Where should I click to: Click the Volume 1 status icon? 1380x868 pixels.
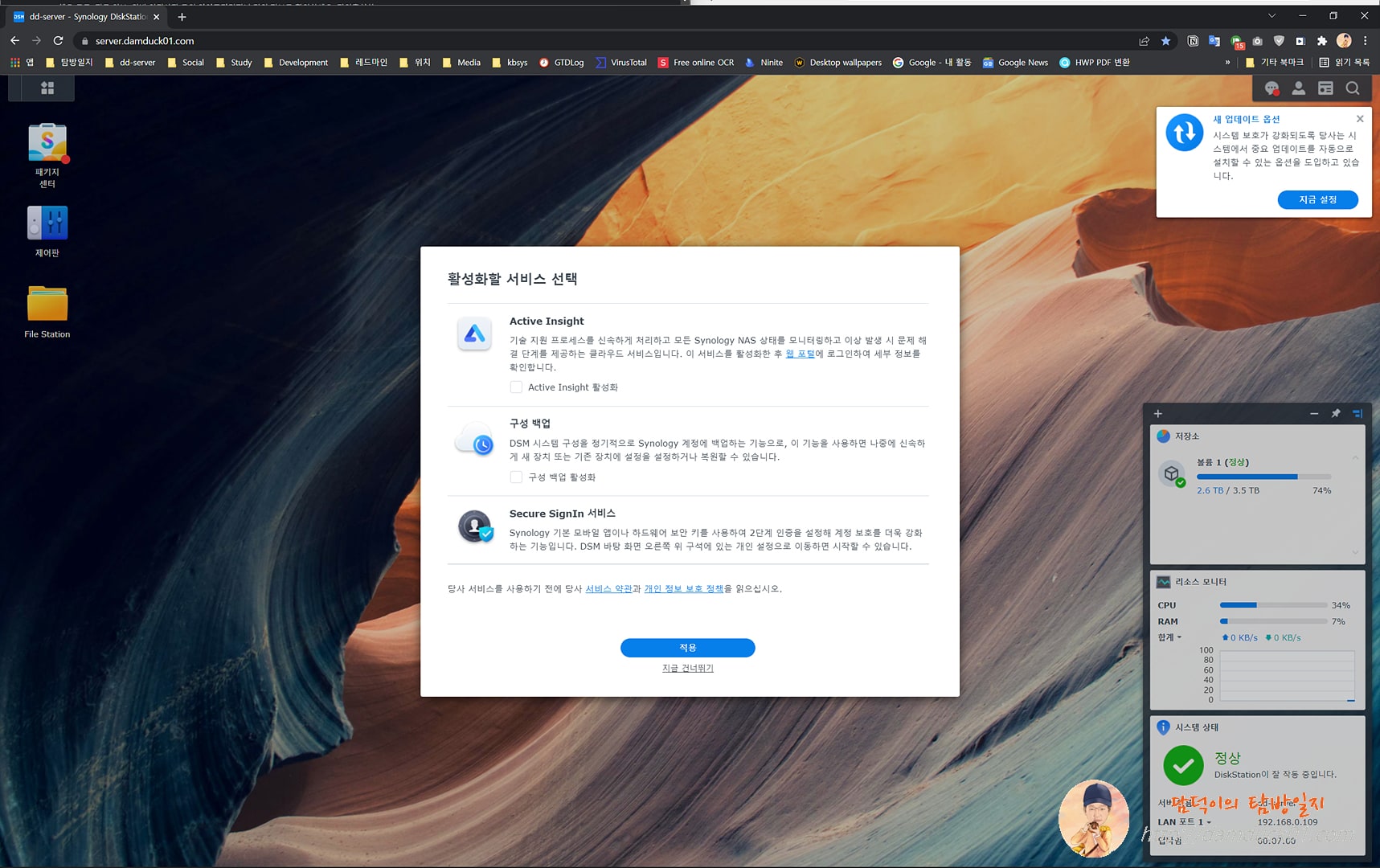point(1173,475)
